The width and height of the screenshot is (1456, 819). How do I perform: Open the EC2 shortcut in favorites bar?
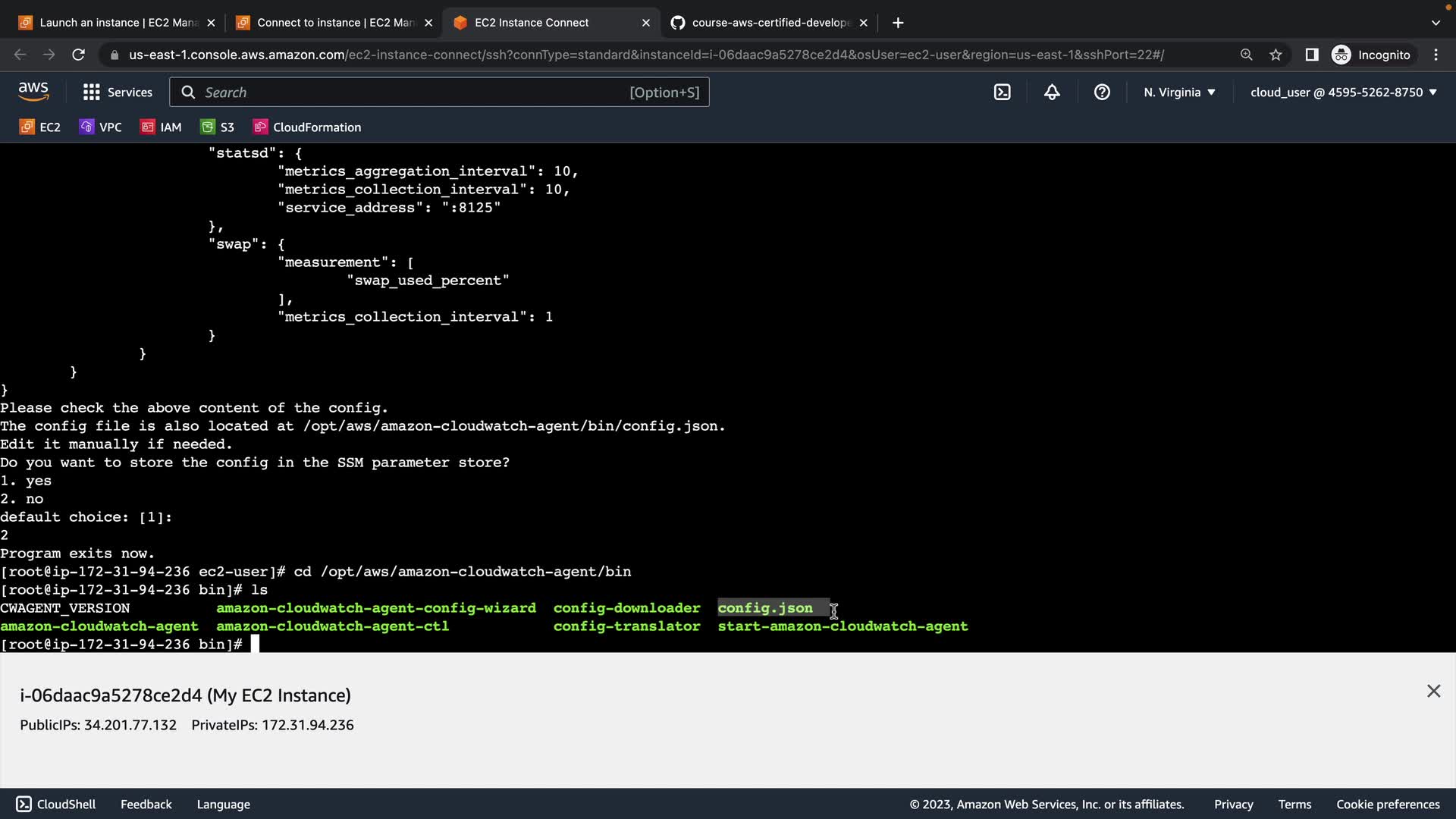point(40,127)
